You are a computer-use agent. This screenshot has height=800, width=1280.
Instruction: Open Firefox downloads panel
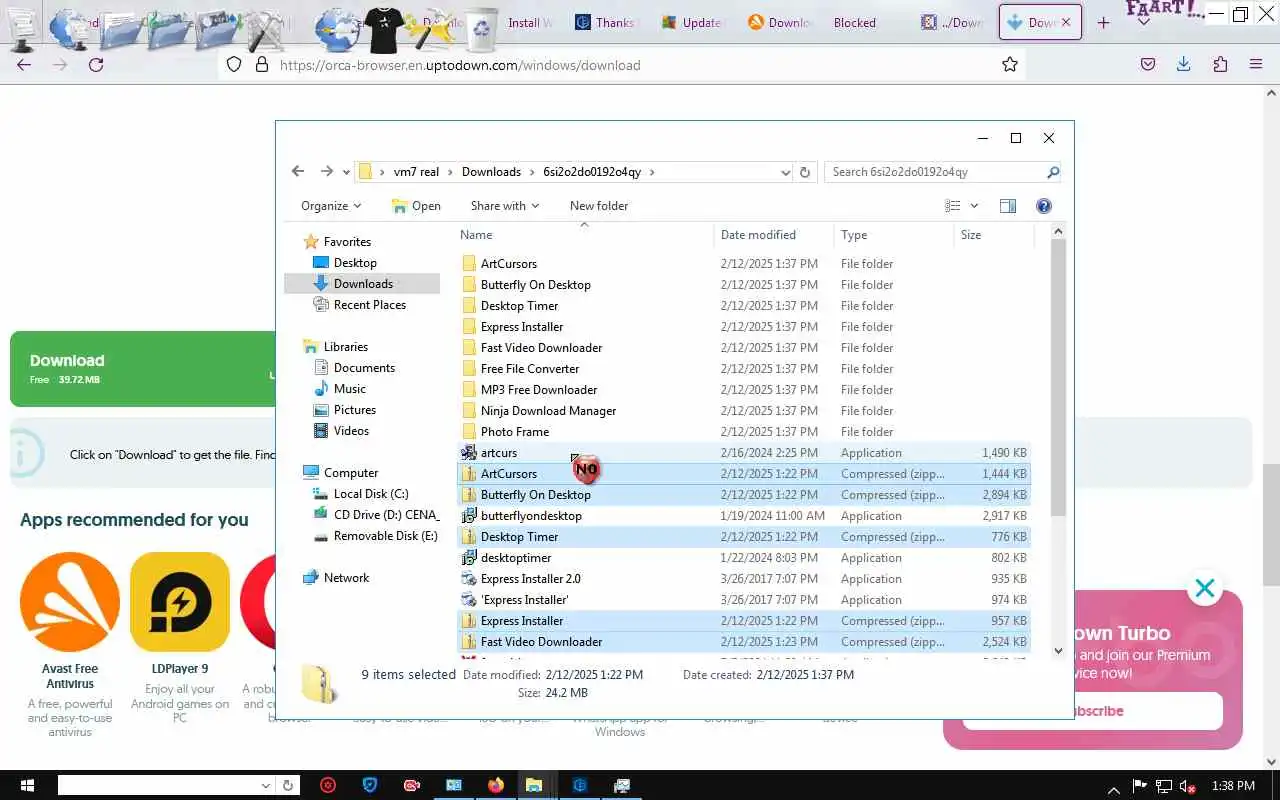click(x=1184, y=64)
